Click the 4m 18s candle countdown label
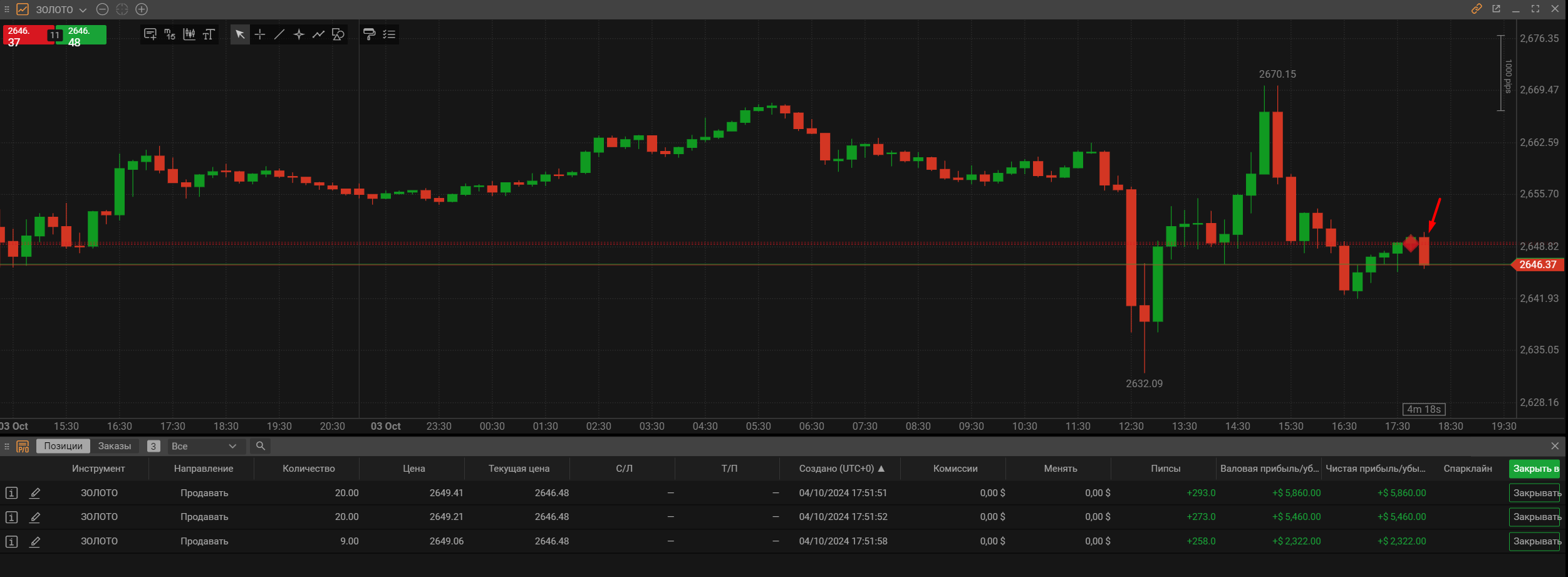1568x577 pixels. click(x=1424, y=409)
